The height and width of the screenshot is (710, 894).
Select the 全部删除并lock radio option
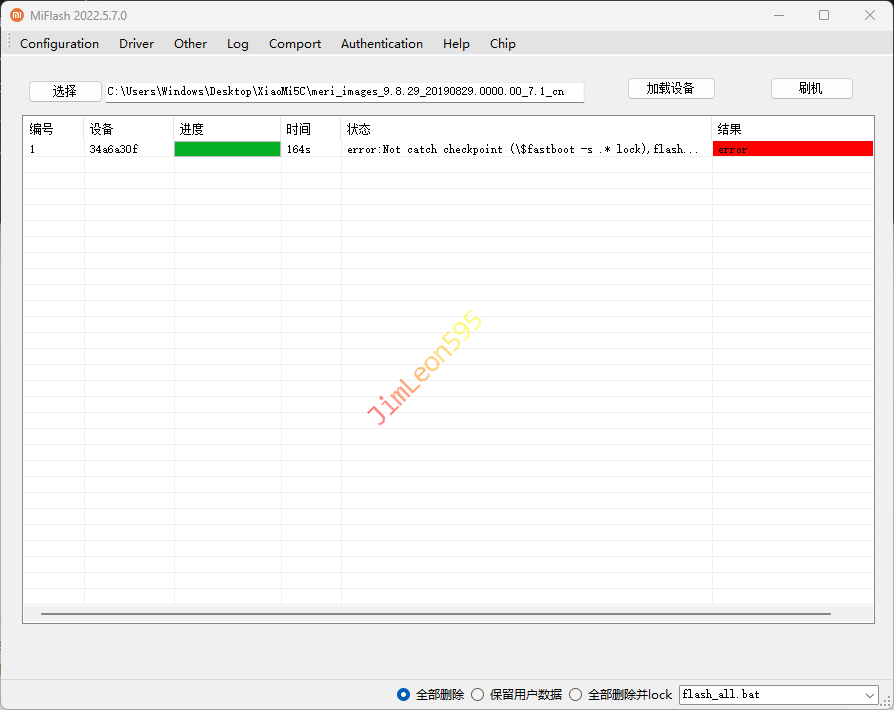click(x=575, y=694)
